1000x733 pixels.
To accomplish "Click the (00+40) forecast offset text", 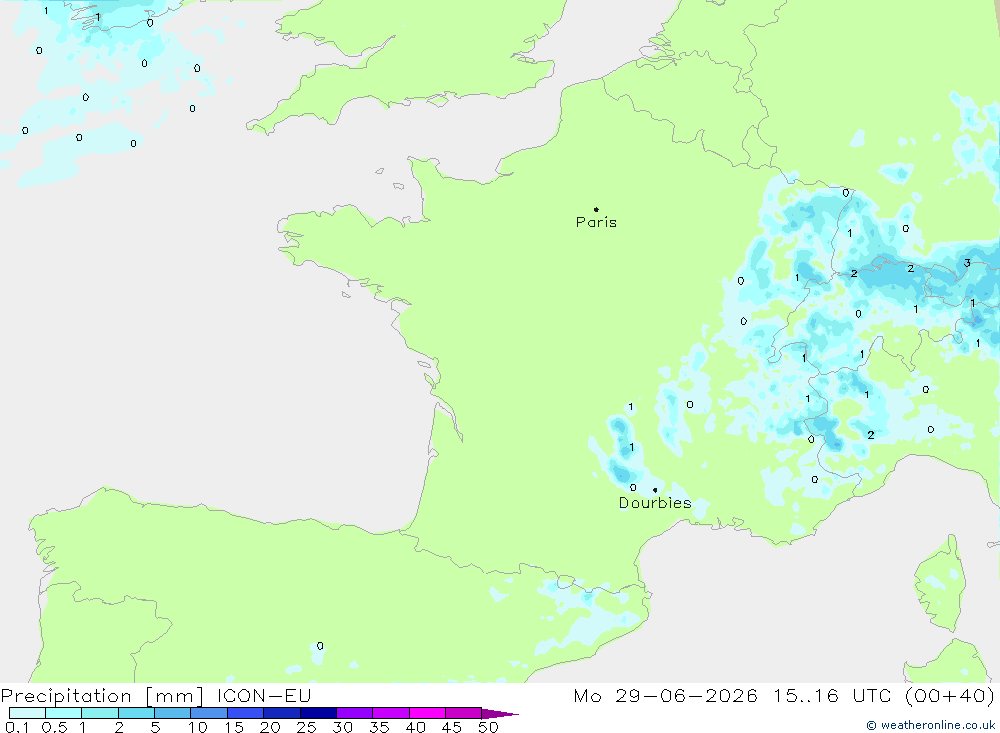I will coord(950,695).
